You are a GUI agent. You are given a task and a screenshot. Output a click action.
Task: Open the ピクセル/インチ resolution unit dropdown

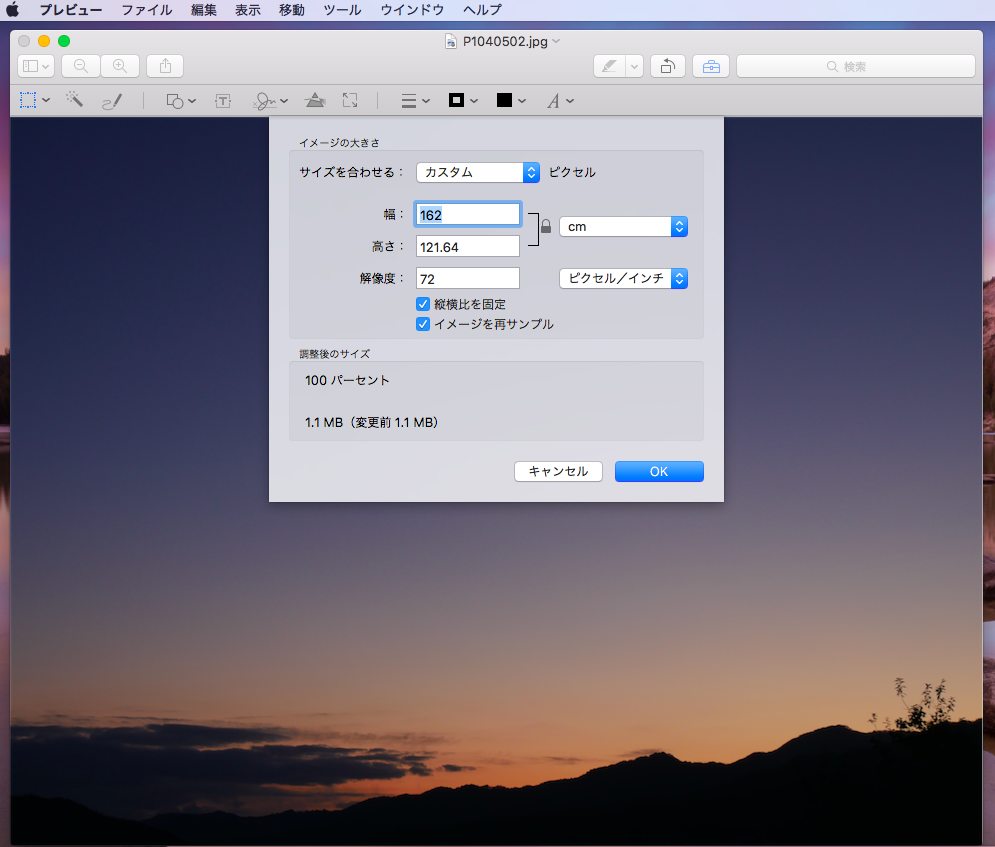[x=623, y=279]
